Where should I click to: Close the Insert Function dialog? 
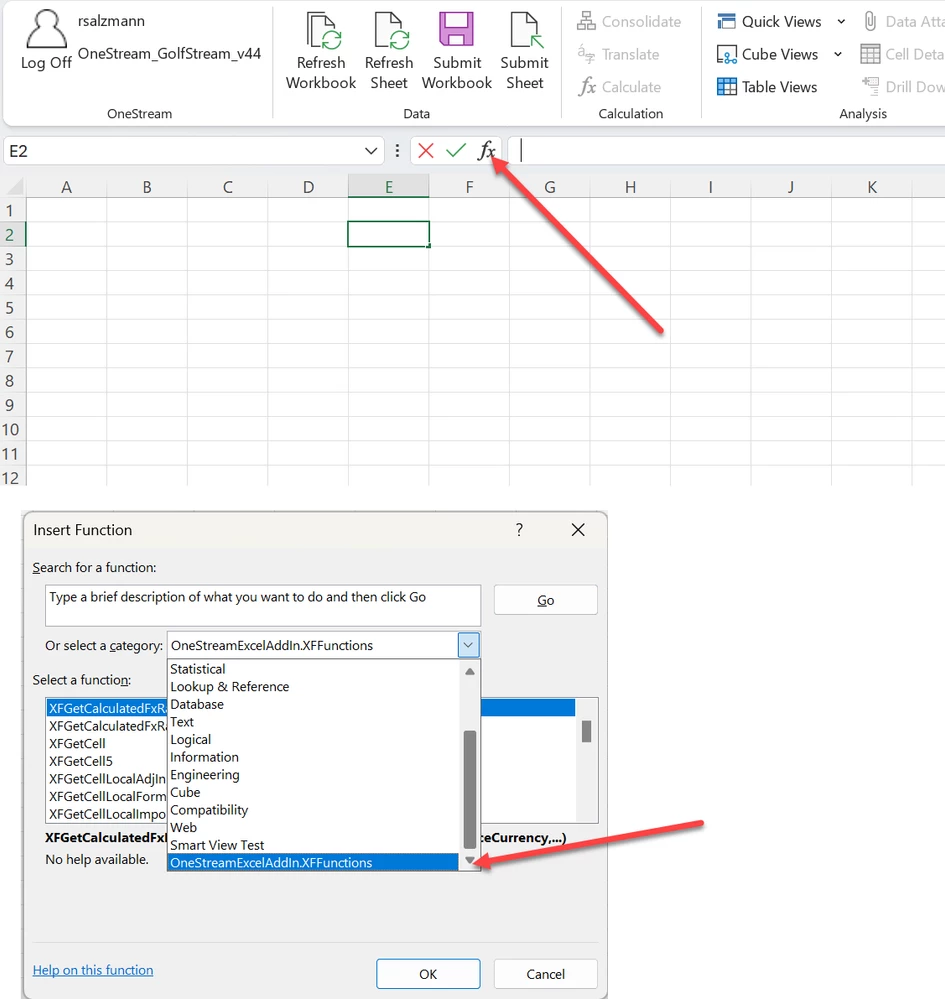[x=578, y=529]
